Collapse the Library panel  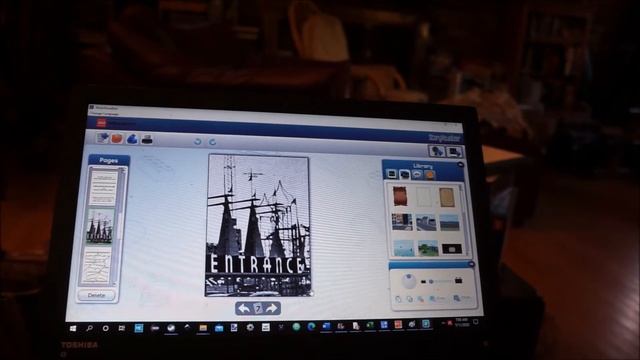point(460,165)
